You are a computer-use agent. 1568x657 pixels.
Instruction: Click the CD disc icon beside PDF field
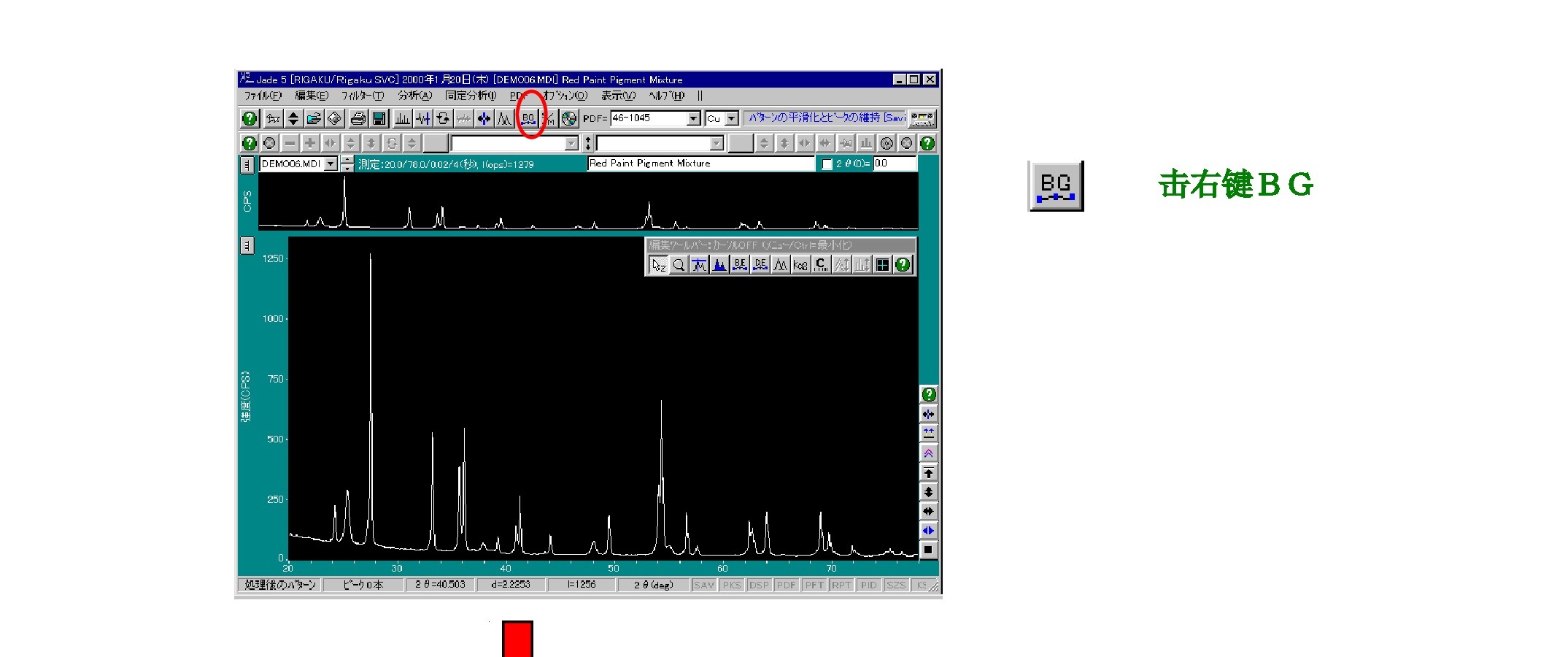[569, 118]
